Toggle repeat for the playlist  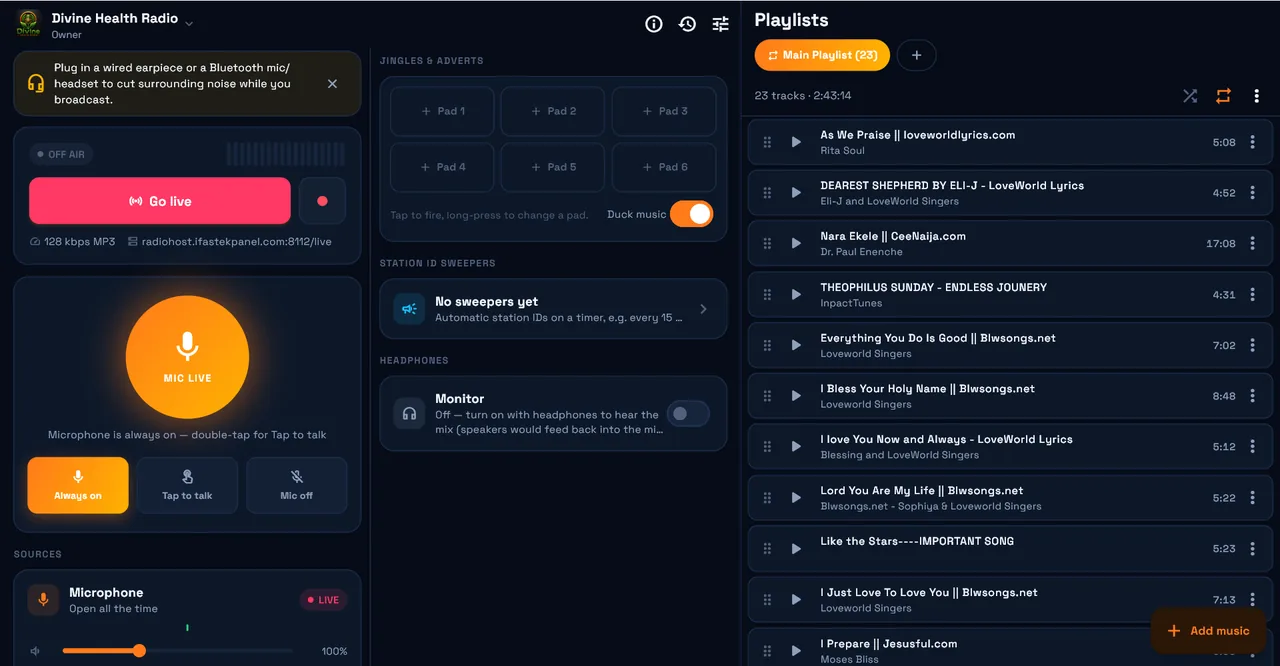[x=1223, y=96]
